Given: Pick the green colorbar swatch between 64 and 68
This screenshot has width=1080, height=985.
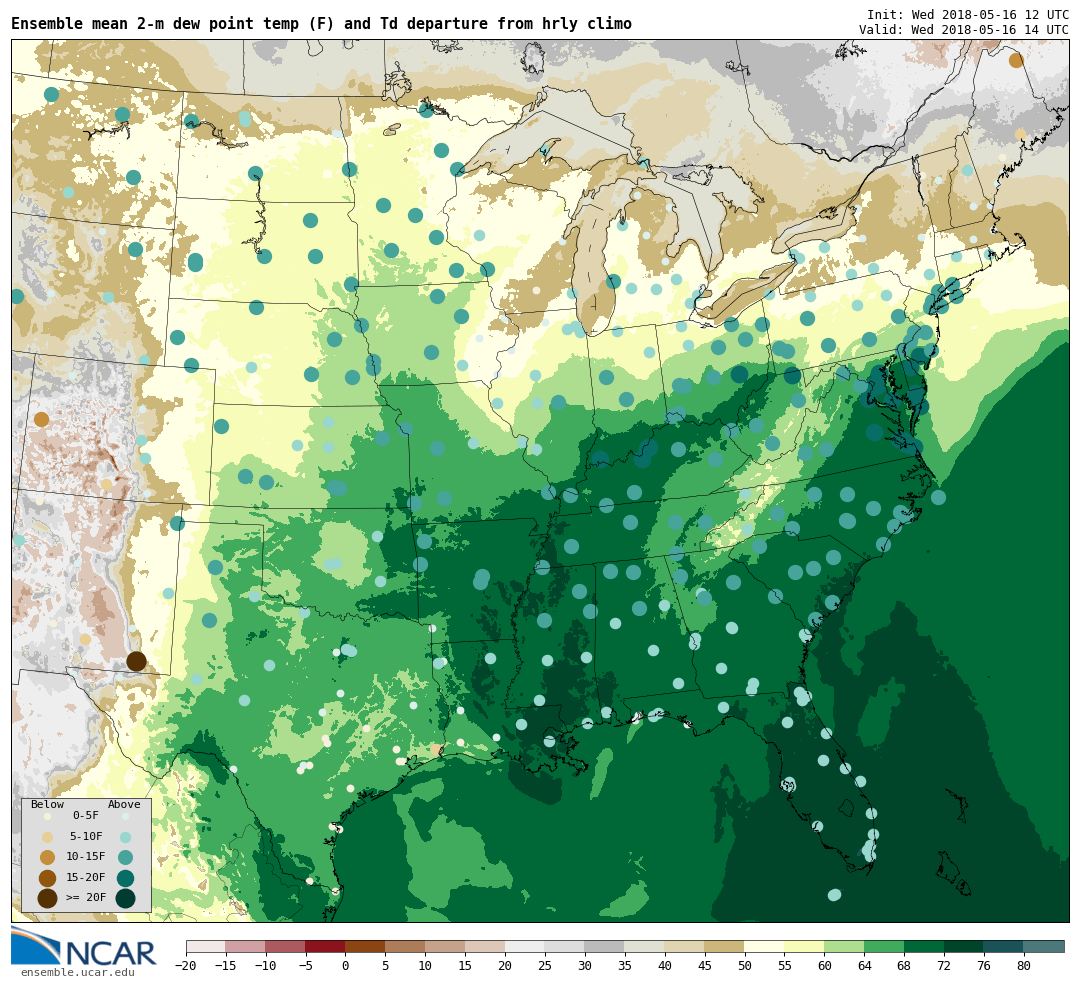Looking at the screenshot, I should click(885, 946).
